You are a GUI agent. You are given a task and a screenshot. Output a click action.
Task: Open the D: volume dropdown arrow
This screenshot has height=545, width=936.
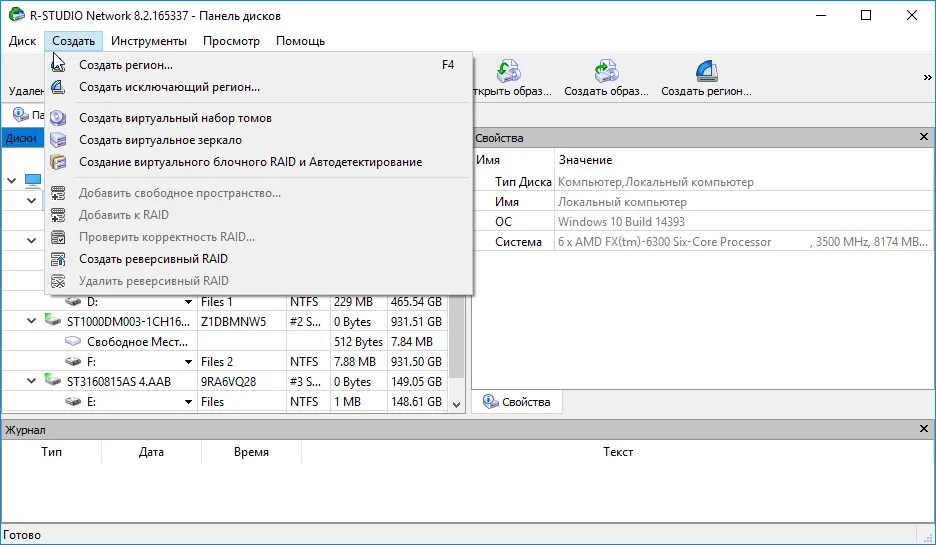pyautogui.click(x=188, y=302)
